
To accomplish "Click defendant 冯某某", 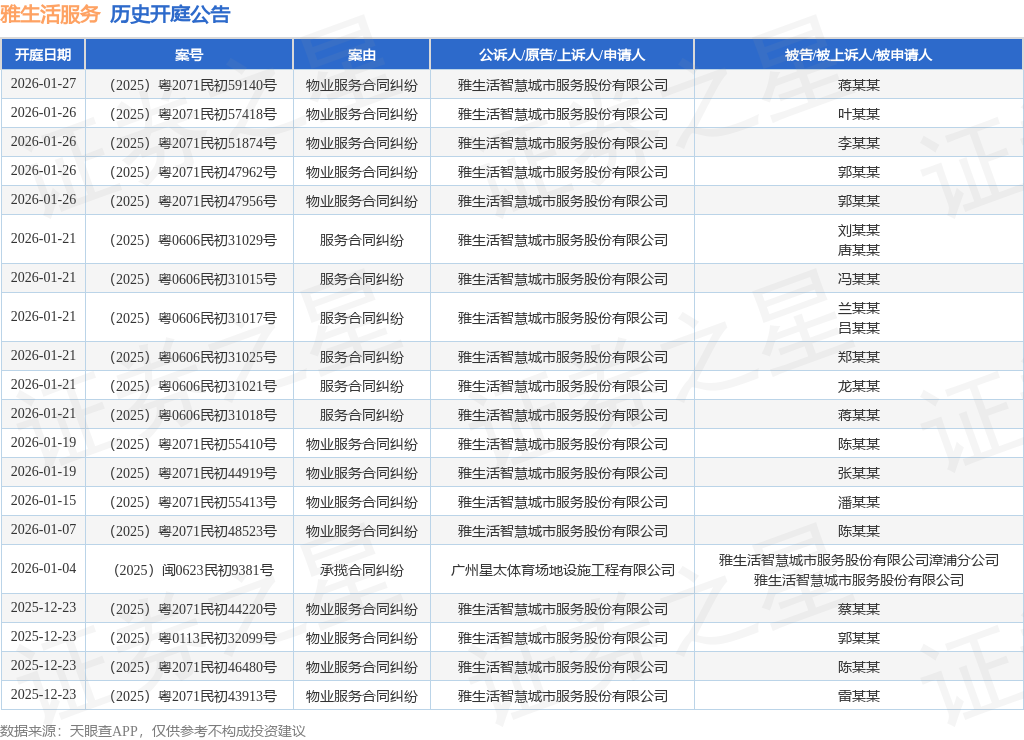I will pos(859,280).
